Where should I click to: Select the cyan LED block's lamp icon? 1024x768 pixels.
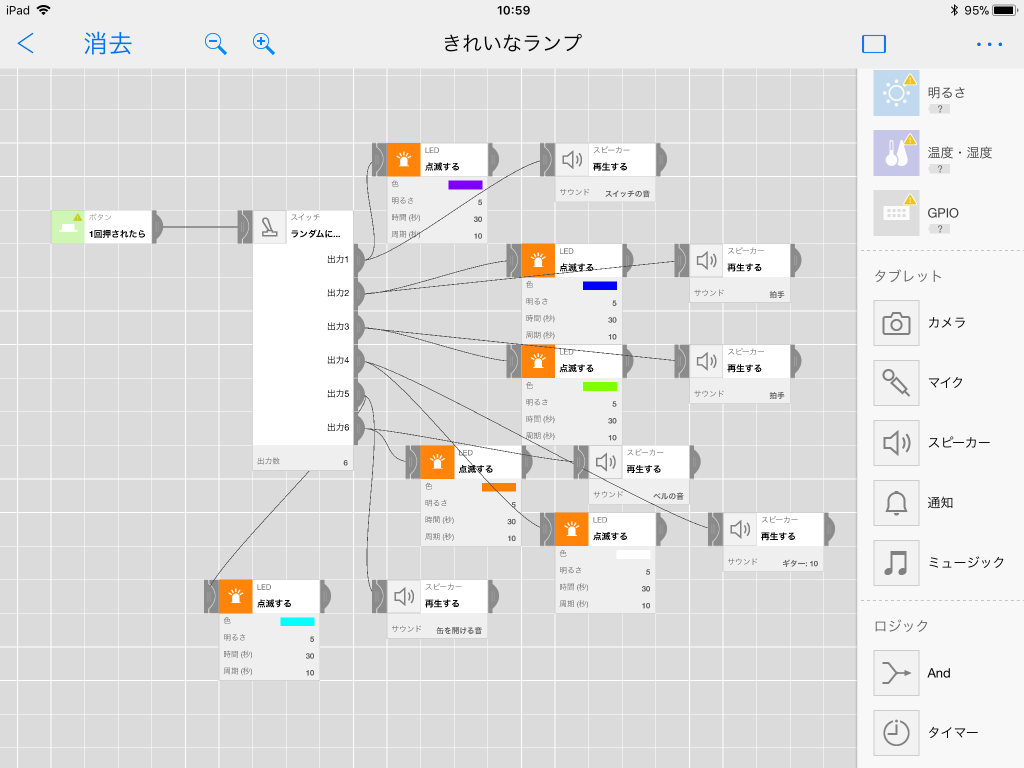pyautogui.click(x=236, y=596)
